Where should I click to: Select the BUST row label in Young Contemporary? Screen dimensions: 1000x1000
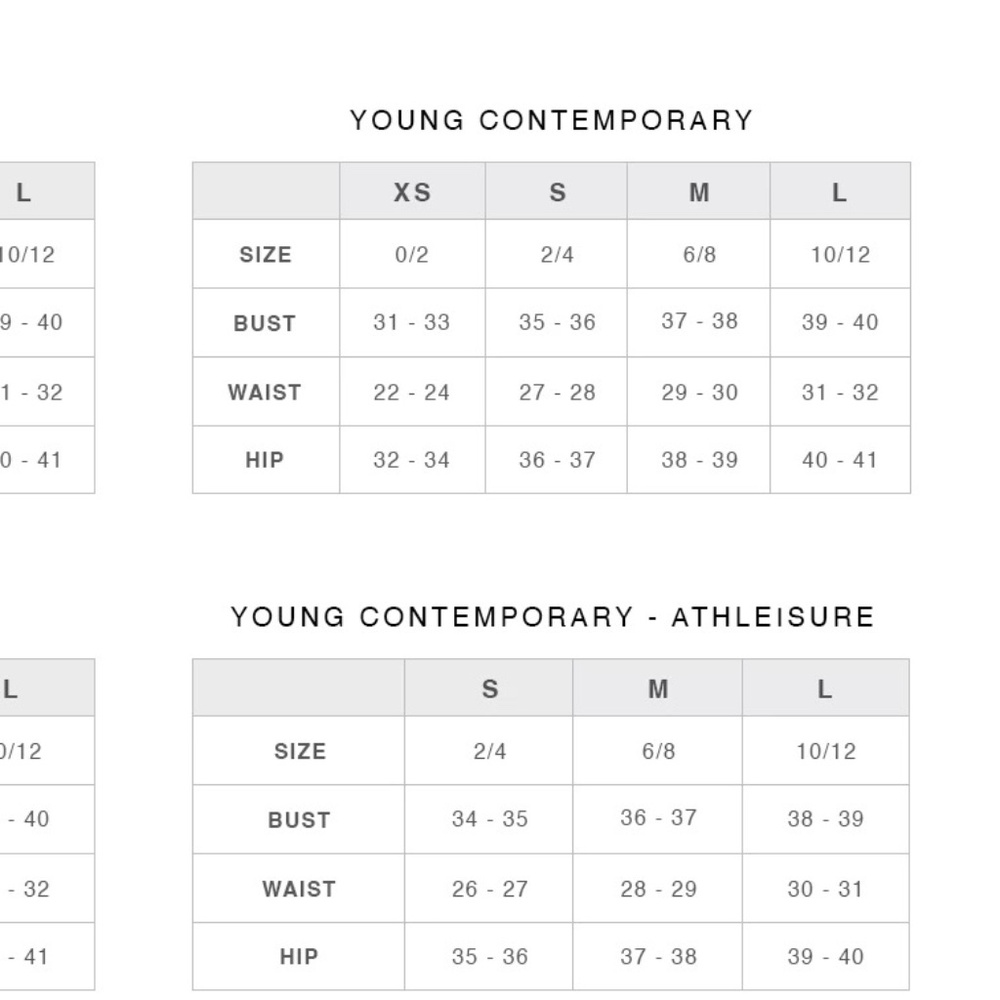point(265,323)
